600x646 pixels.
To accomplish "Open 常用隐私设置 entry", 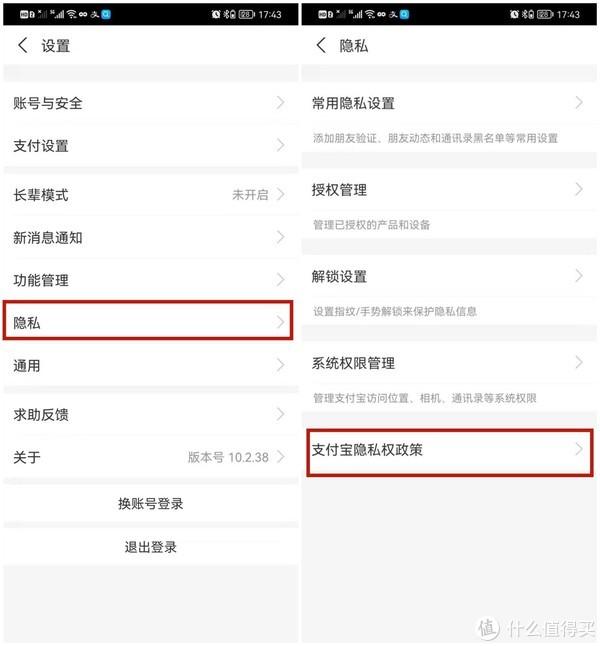I will click(x=449, y=103).
